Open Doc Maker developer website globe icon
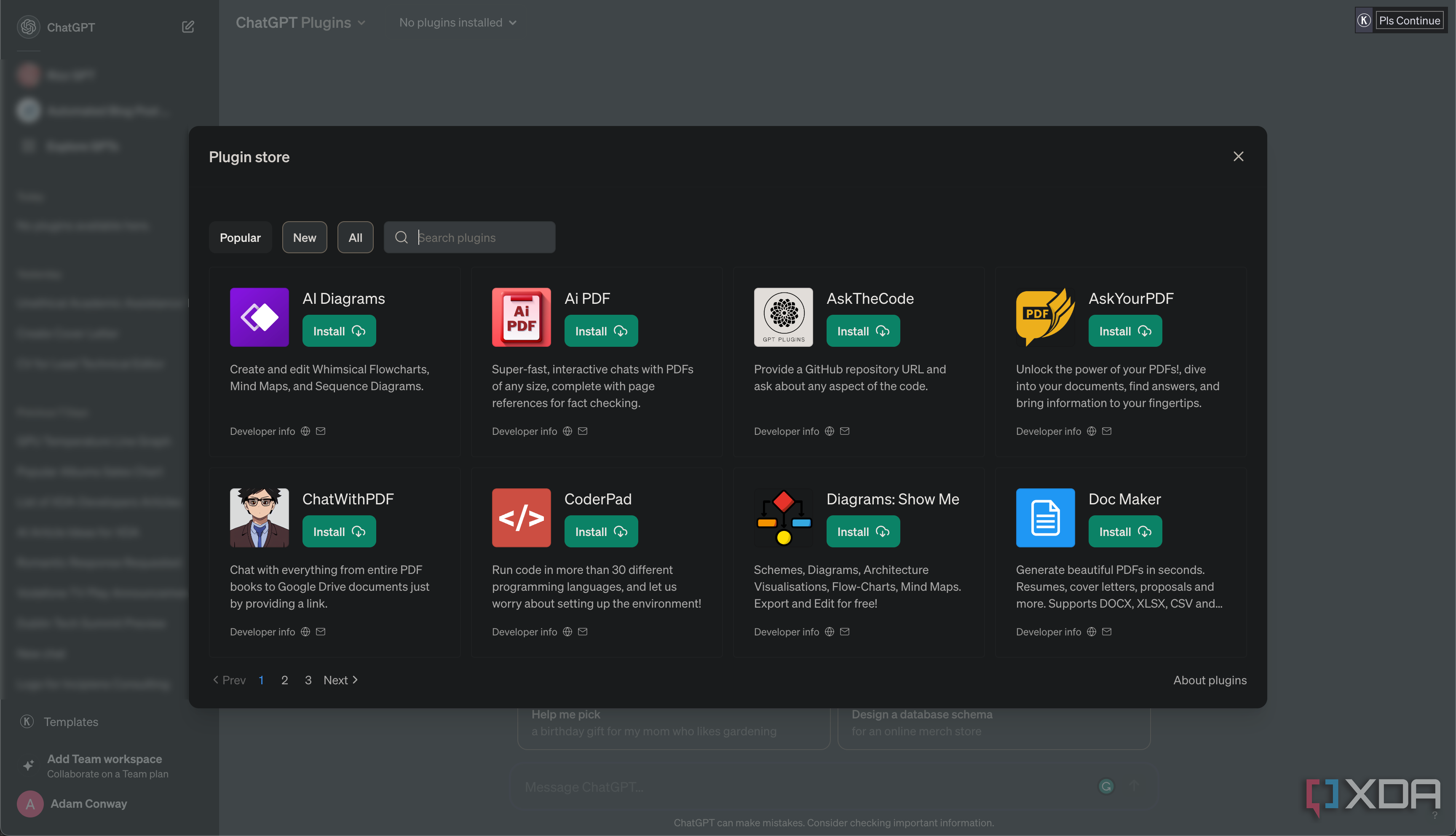The image size is (1456, 836). pyautogui.click(x=1092, y=632)
